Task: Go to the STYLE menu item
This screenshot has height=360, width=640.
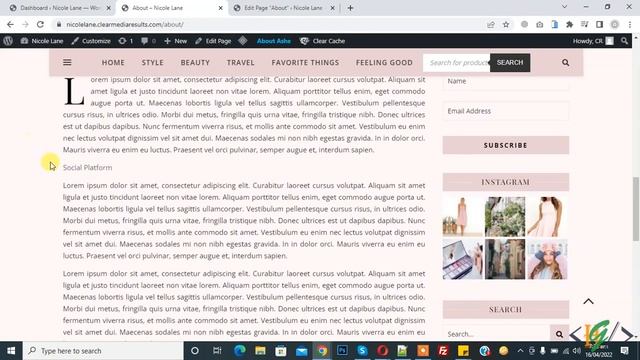Action: [x=153, y=62]
